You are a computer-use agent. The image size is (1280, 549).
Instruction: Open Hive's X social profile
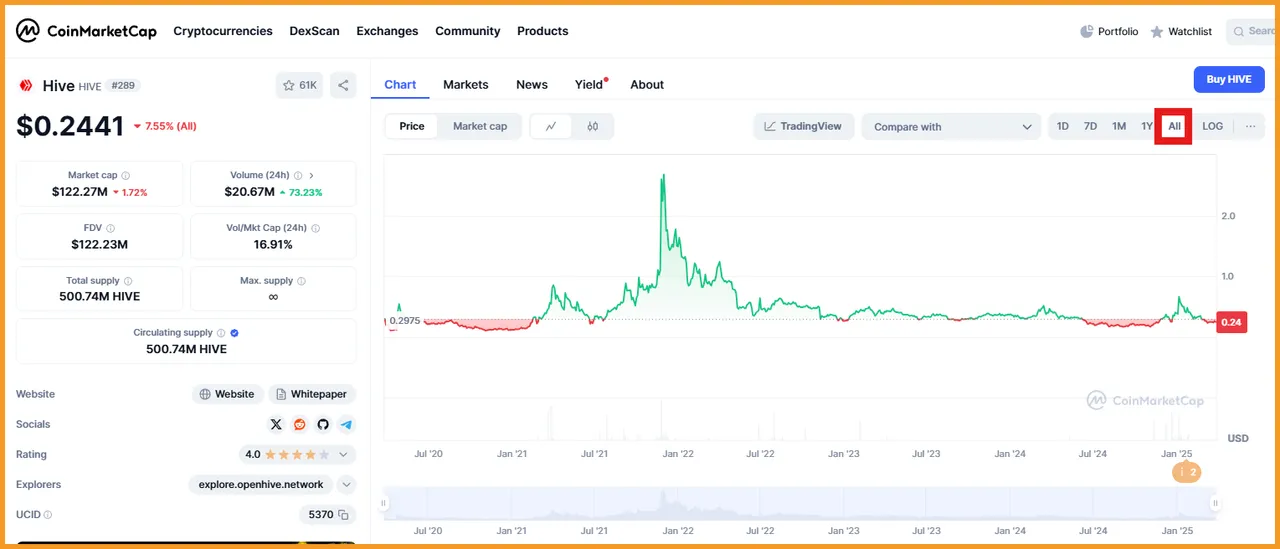[x=276, y=424]
